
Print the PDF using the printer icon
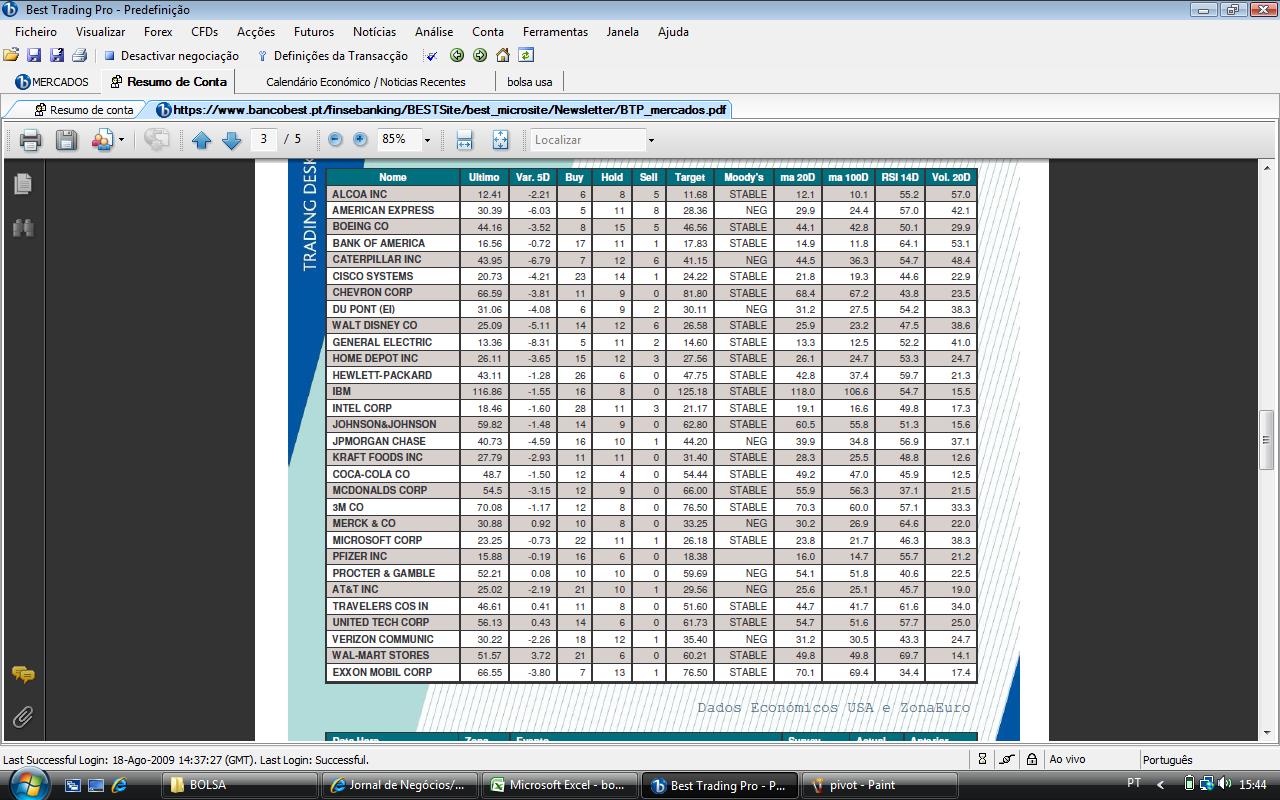pyautogui.click(x=30, y=140)
